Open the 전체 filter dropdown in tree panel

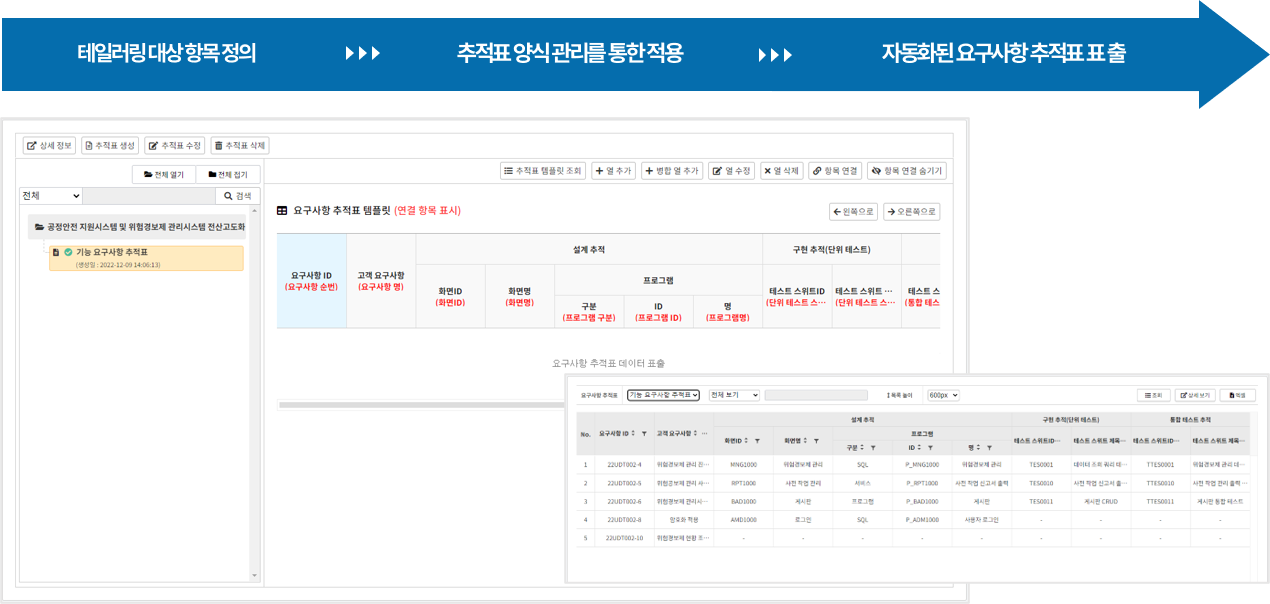[51, 196]
